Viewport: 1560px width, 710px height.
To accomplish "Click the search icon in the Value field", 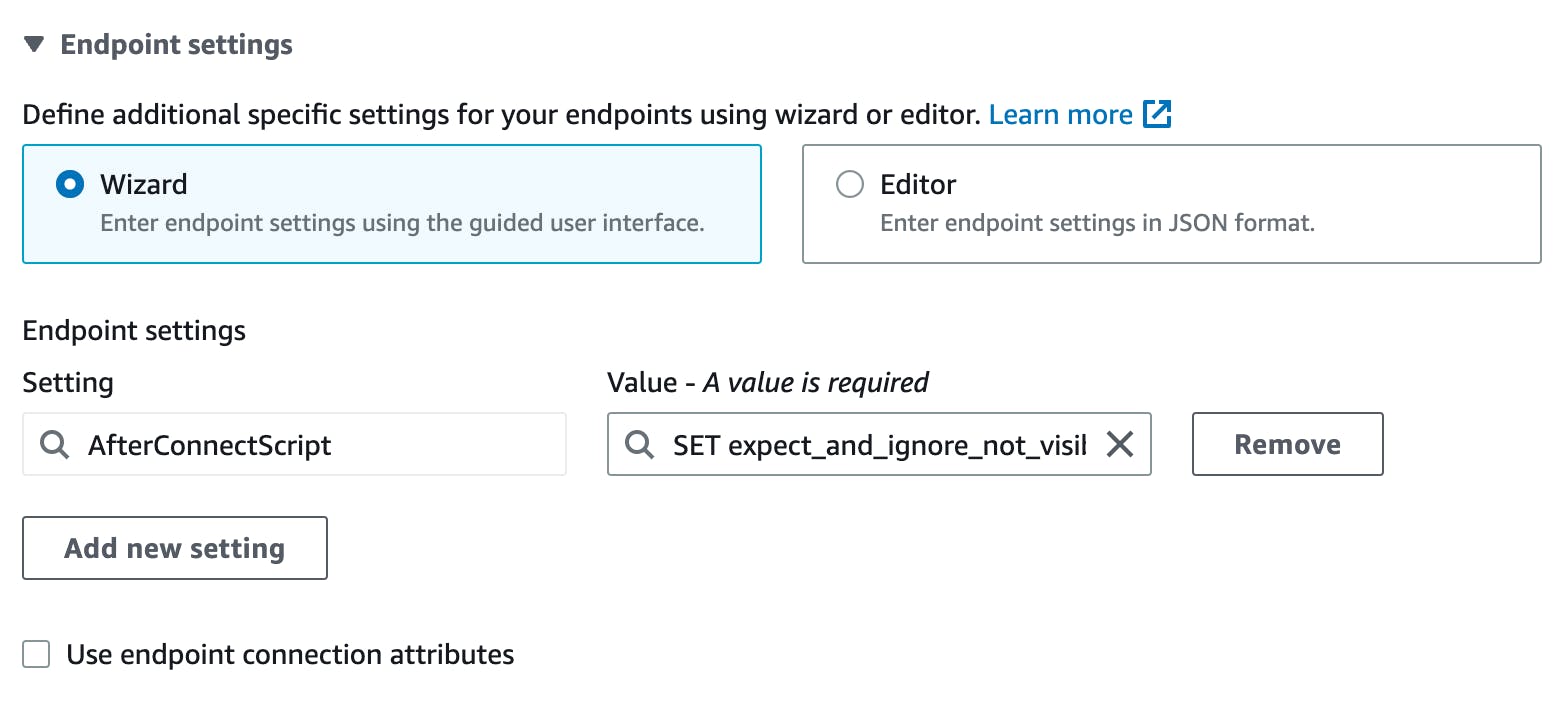I will pos(638,444).
